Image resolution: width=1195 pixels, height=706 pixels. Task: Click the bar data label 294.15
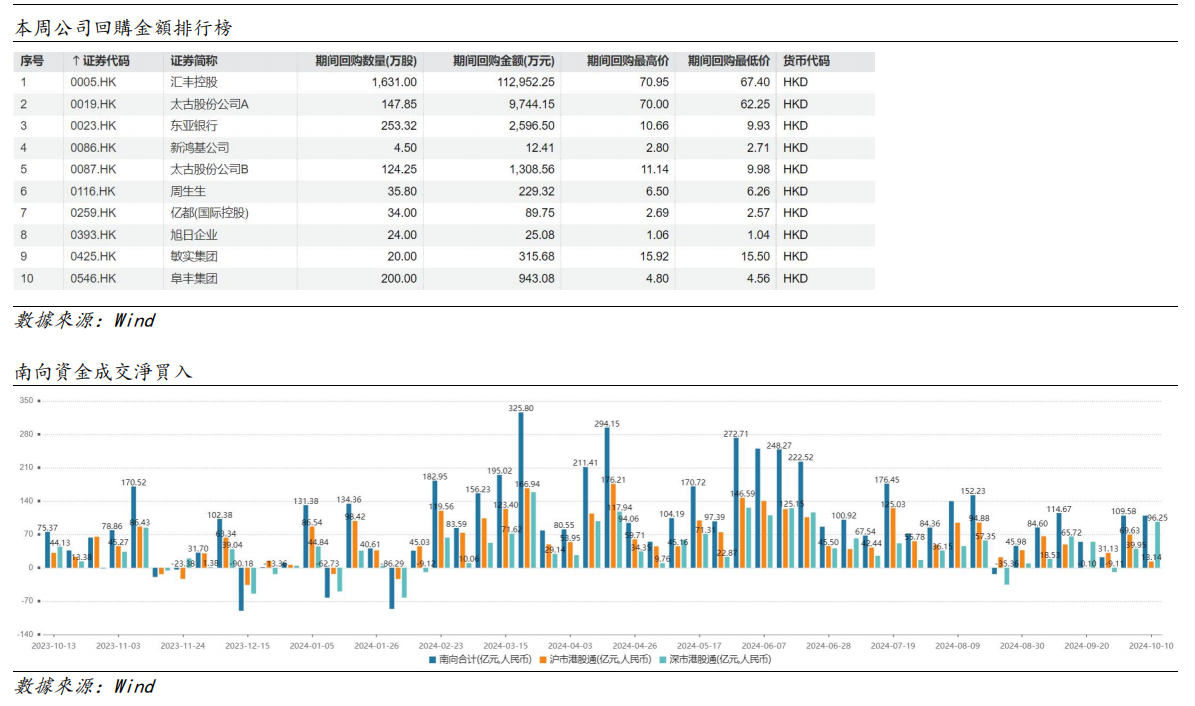(607, 424)
